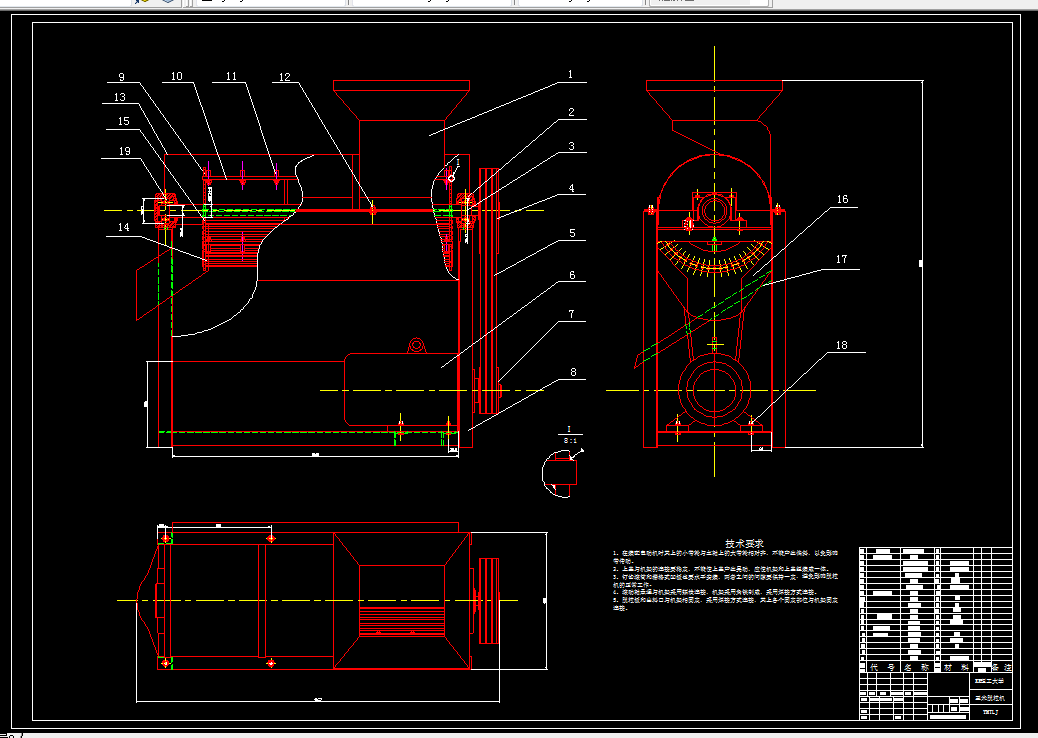Click the 名称 title block header
This screenshot has height=738, width=1038.
pyautogui.click(x=916, y=667)
